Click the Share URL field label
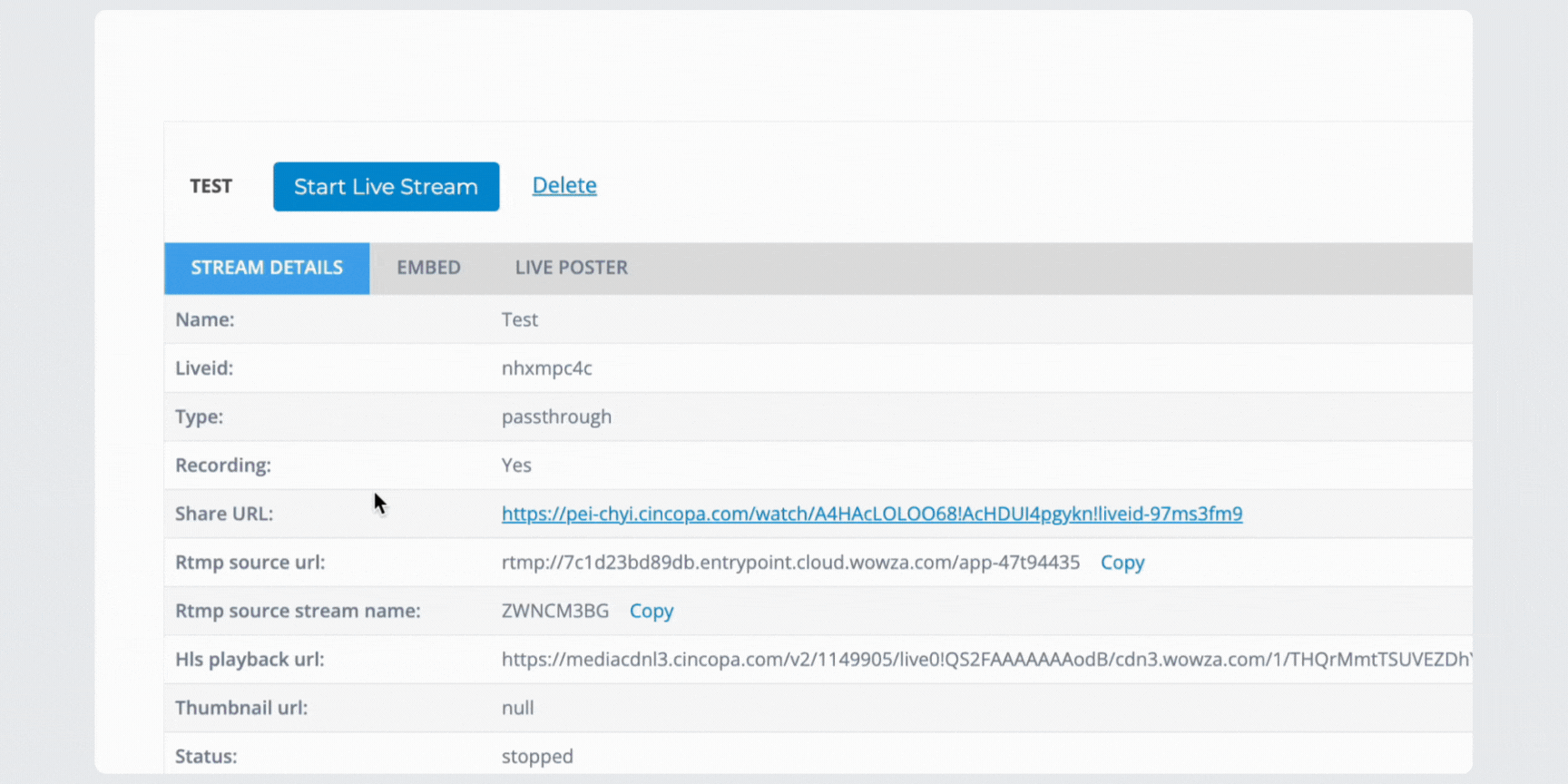Viewport: 1568px width, 784px height. click(x=223, y=514)
